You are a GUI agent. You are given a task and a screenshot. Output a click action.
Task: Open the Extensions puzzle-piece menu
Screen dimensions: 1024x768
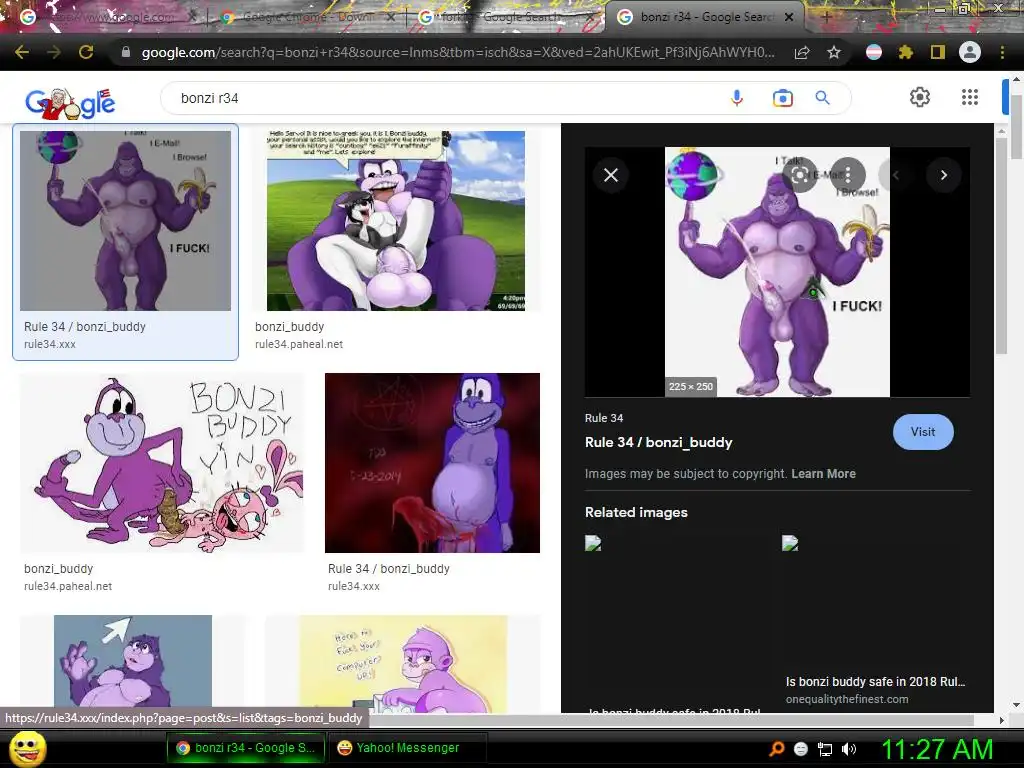(906, 52)
